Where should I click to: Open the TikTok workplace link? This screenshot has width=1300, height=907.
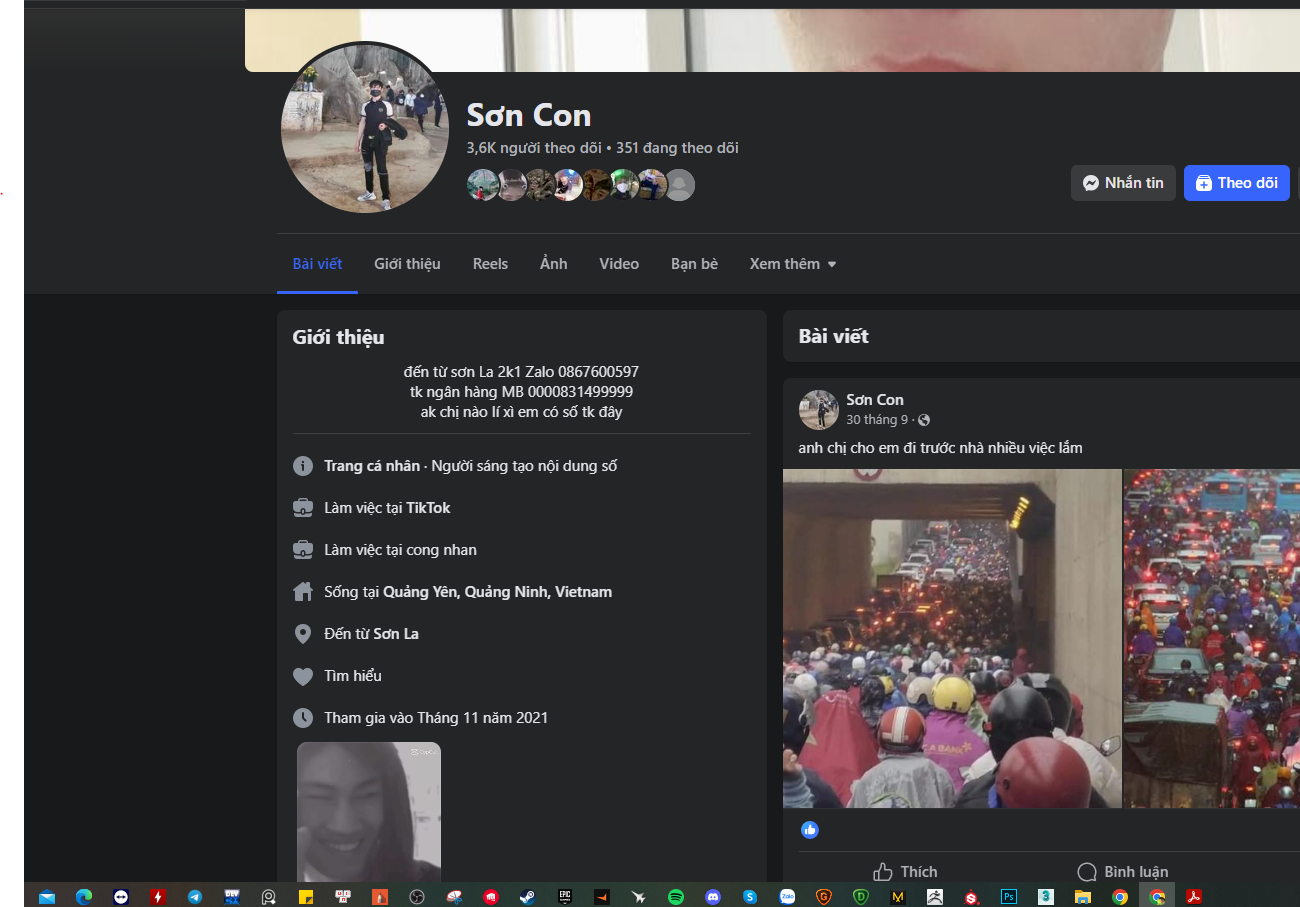(x=428, y=508)
